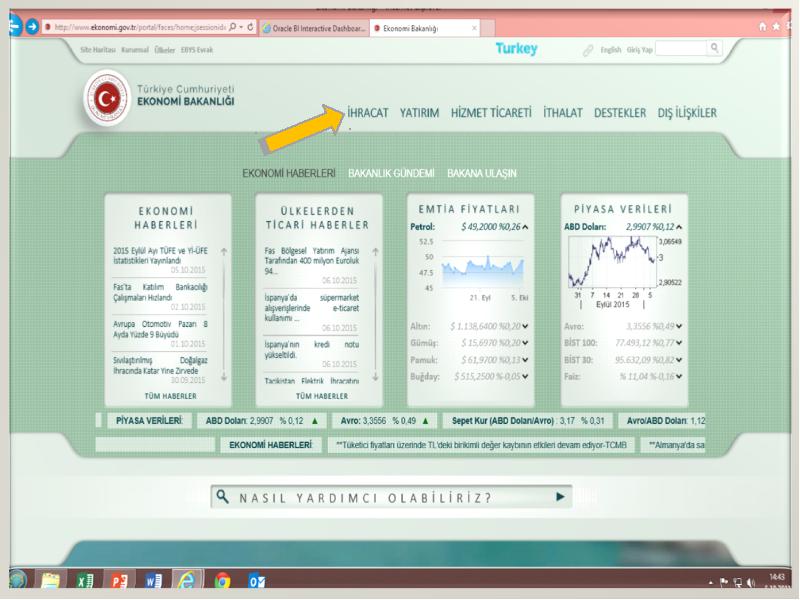Expand the Pamuk price row
800x600 pixels.
[x=526, y=360]
